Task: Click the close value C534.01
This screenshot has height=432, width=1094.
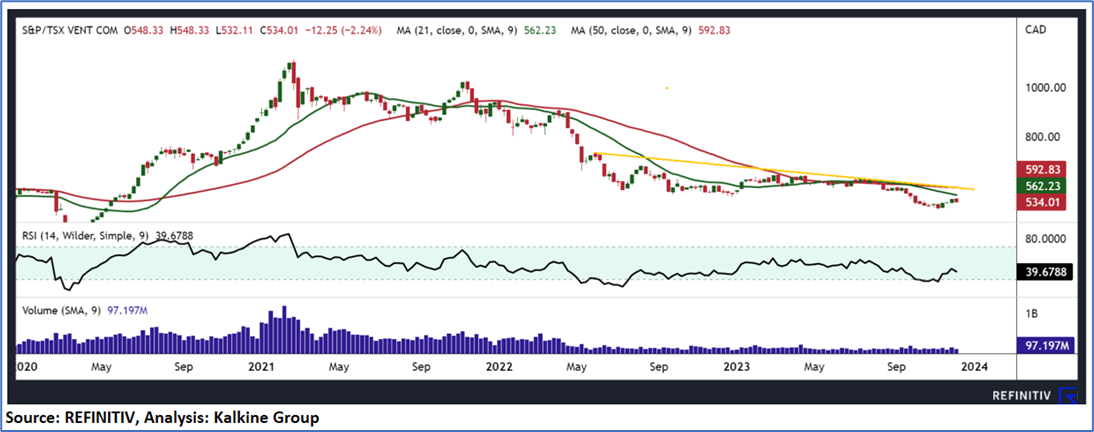Action: [x=280, y=31]
